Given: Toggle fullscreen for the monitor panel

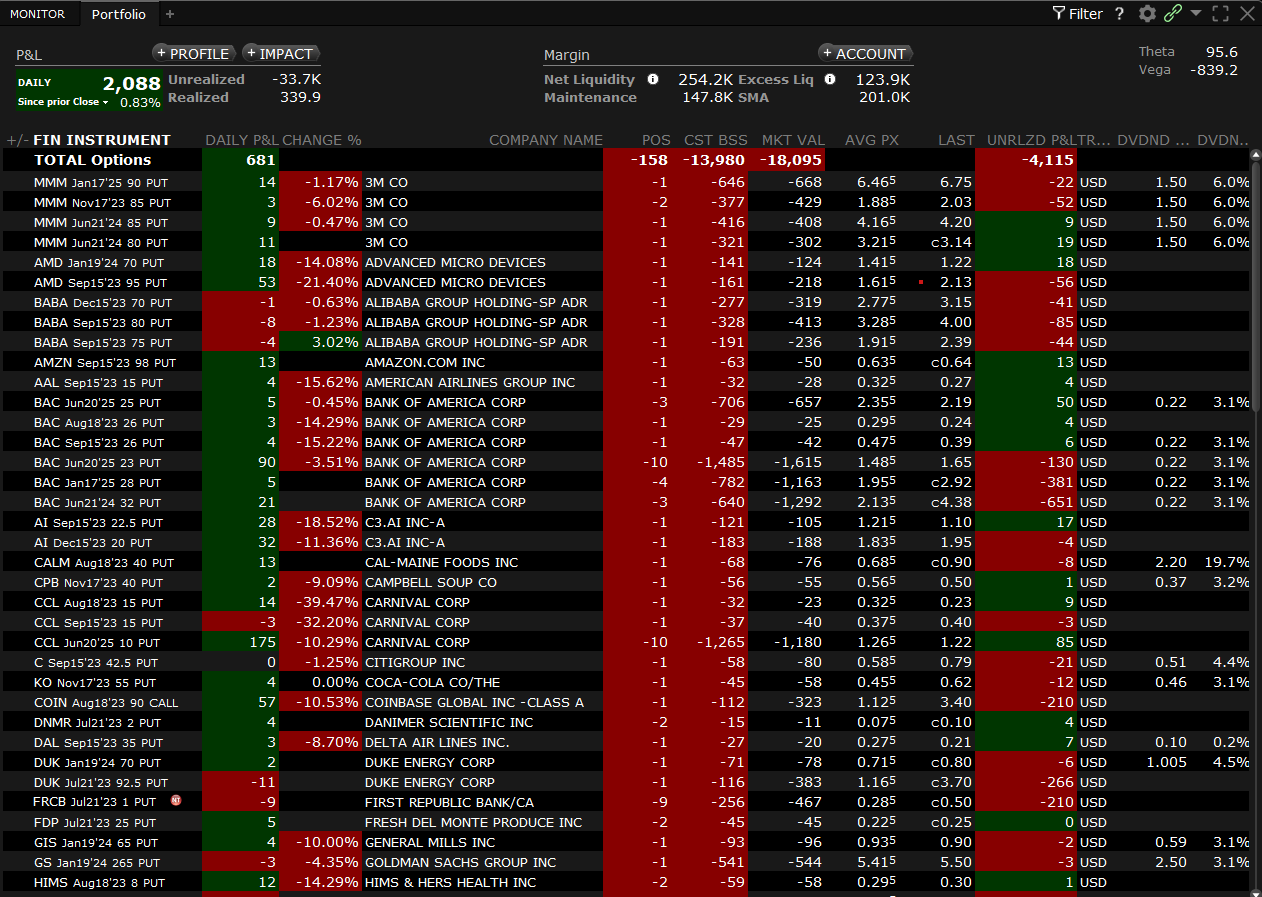Looking at the screenshot, I should 1220,14.
